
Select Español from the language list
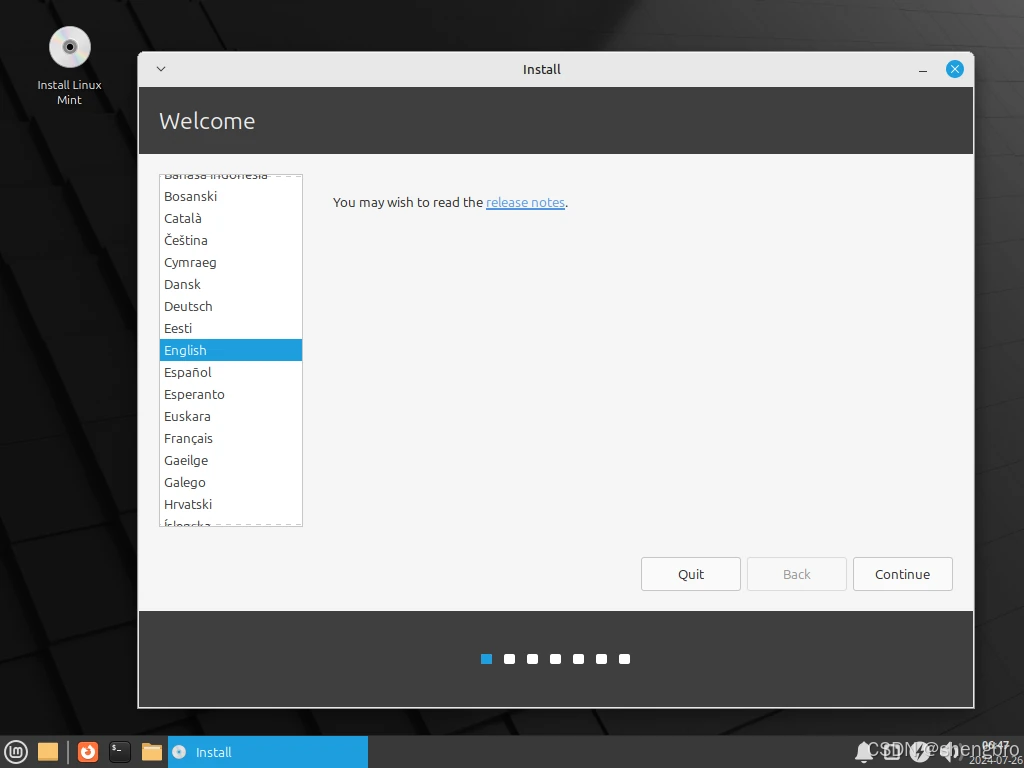coord(188,372)
